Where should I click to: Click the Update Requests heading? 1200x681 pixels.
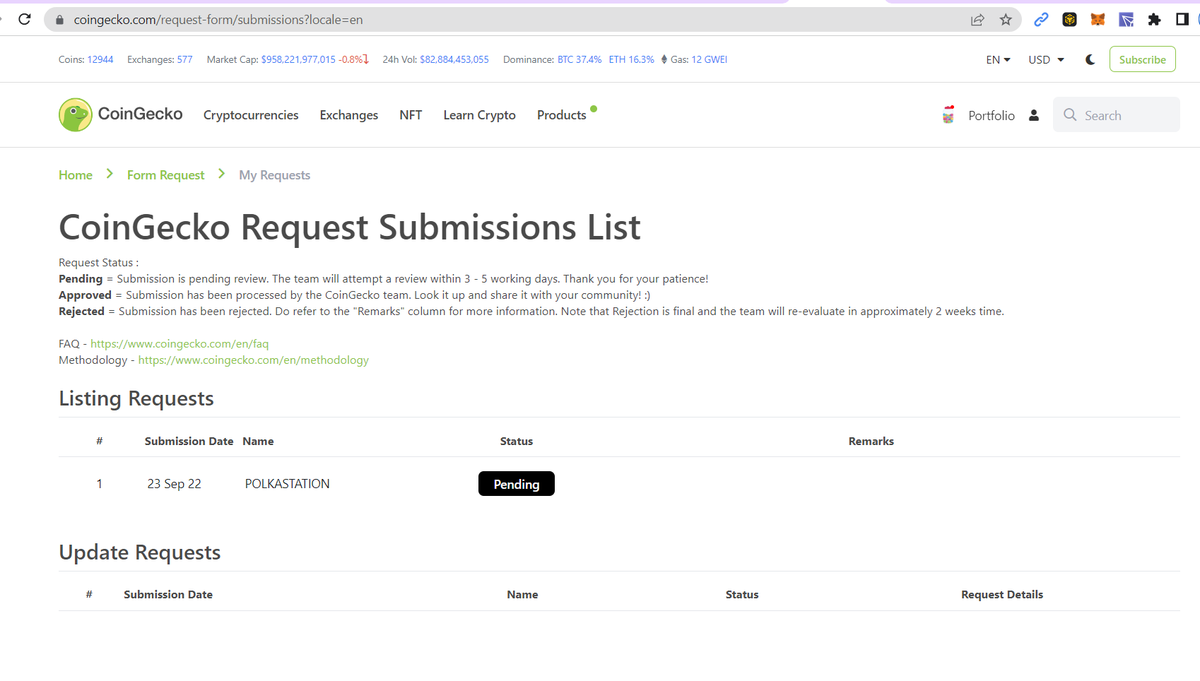tap(140, 552)
